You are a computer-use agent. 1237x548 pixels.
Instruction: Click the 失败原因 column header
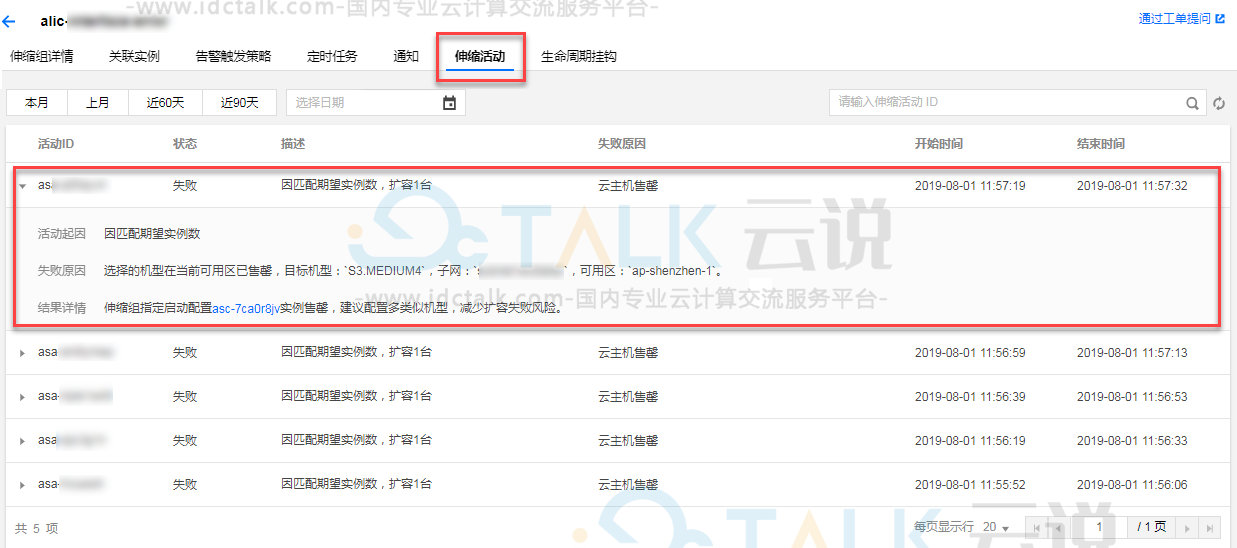622,144
